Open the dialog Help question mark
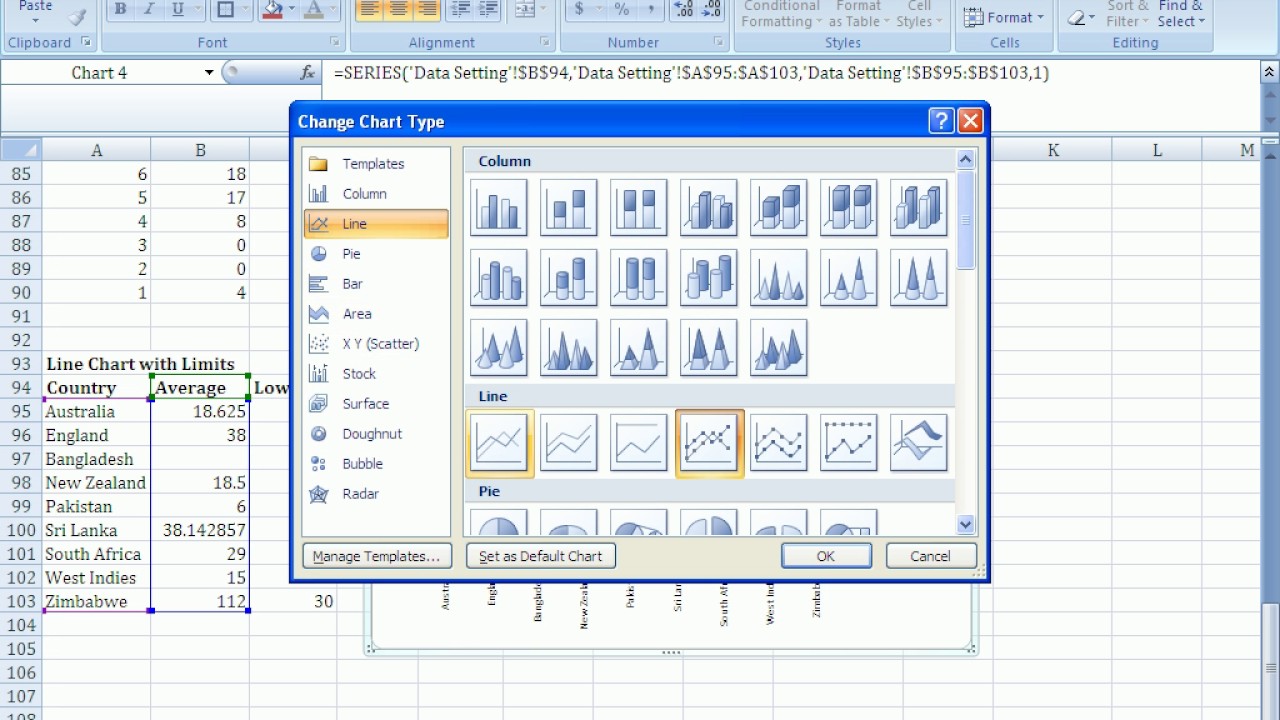 (941, 121)
